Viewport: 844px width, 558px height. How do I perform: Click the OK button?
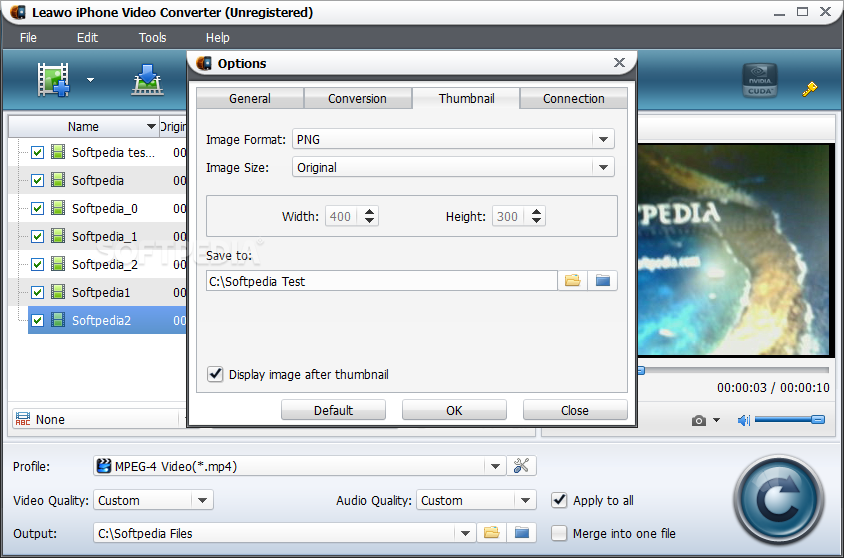454,410
